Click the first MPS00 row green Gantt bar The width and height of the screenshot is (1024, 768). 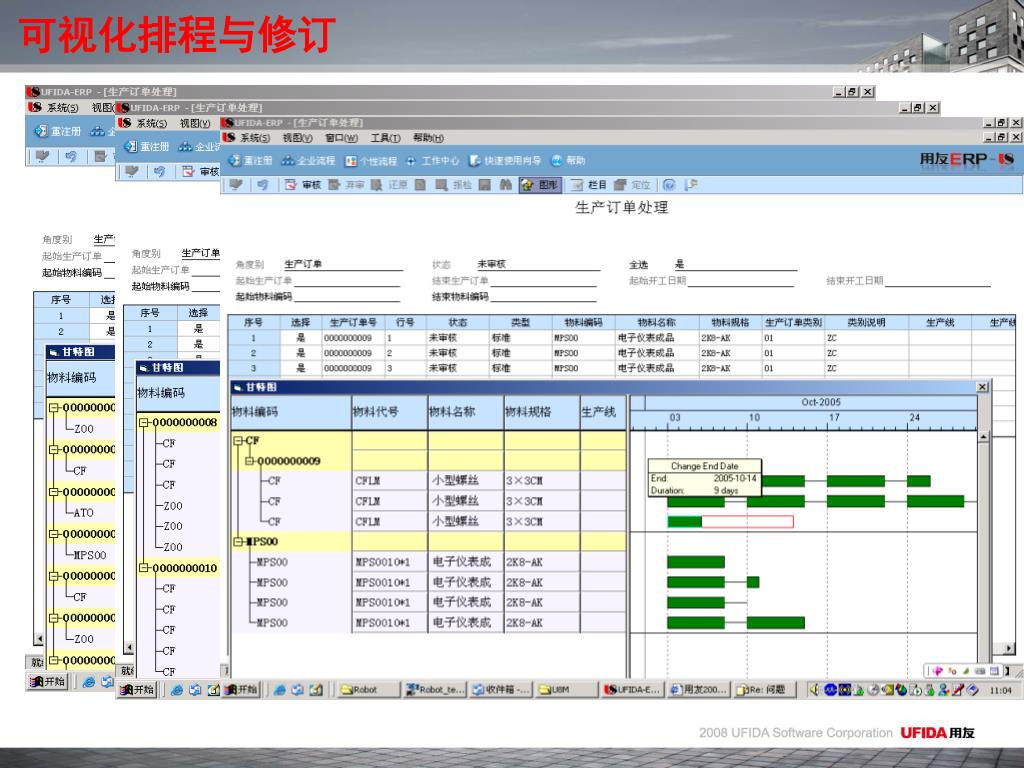tap(696, 562)
